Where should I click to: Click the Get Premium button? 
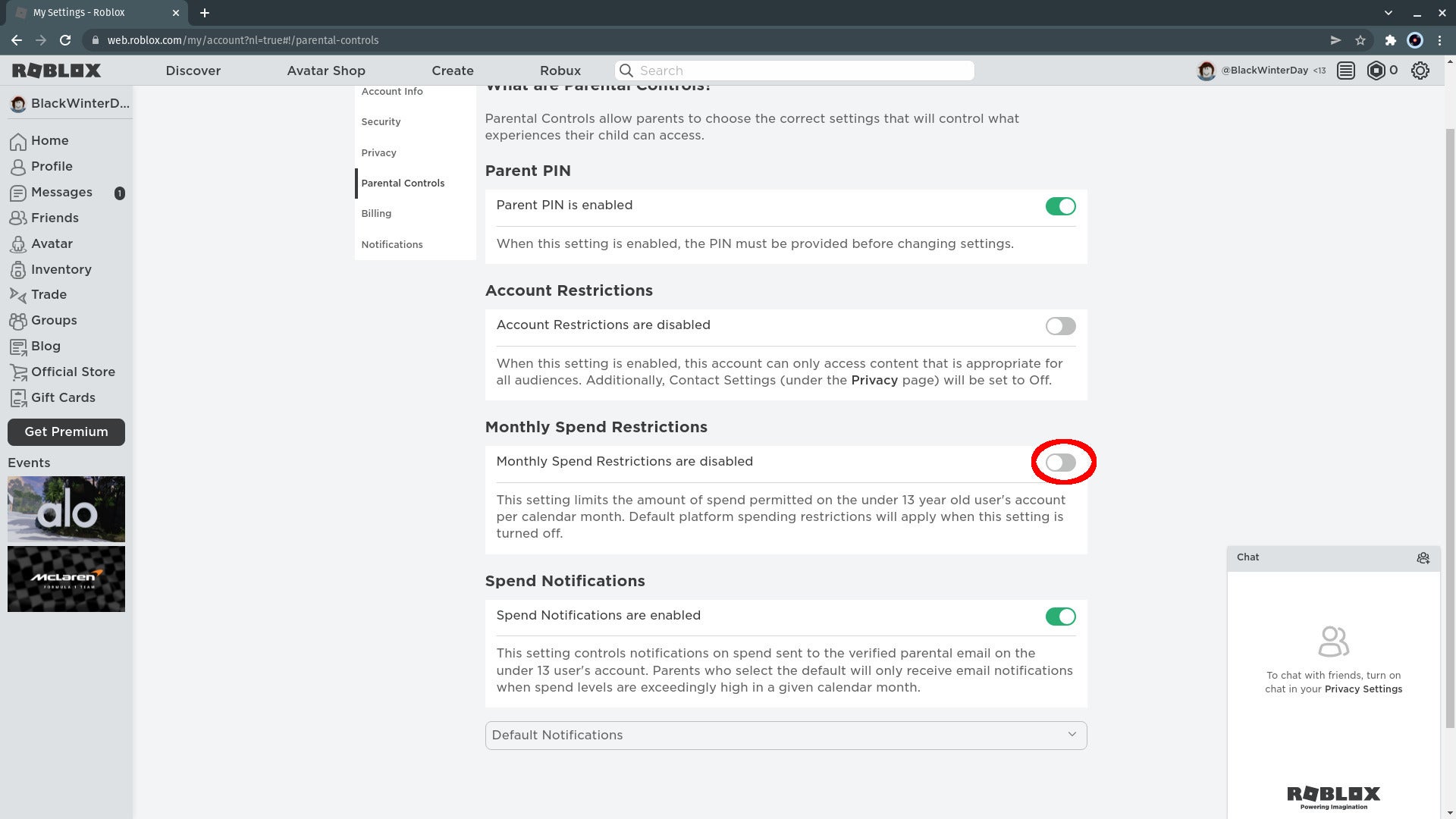pos(66,432)
